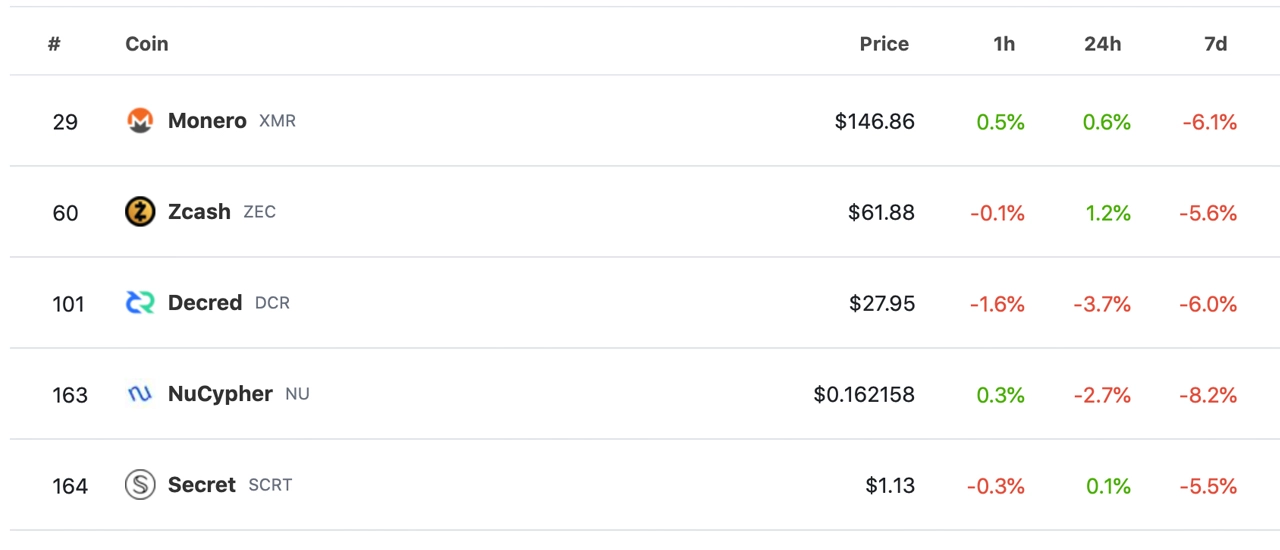Viewport: 1280px width, 550px height.
Task: Open the NuCypher coin name link
Action: pyautogui.click(x=220, y=394)
